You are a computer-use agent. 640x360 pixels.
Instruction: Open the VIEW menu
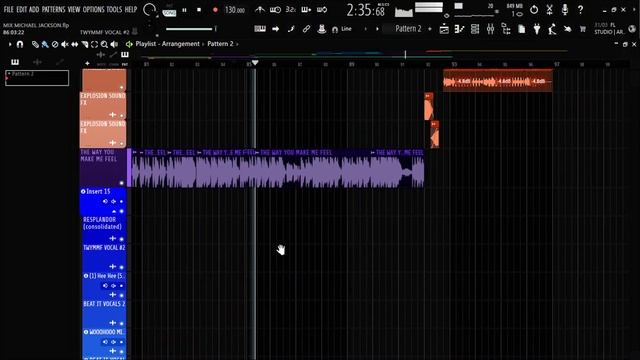(74, 9)
